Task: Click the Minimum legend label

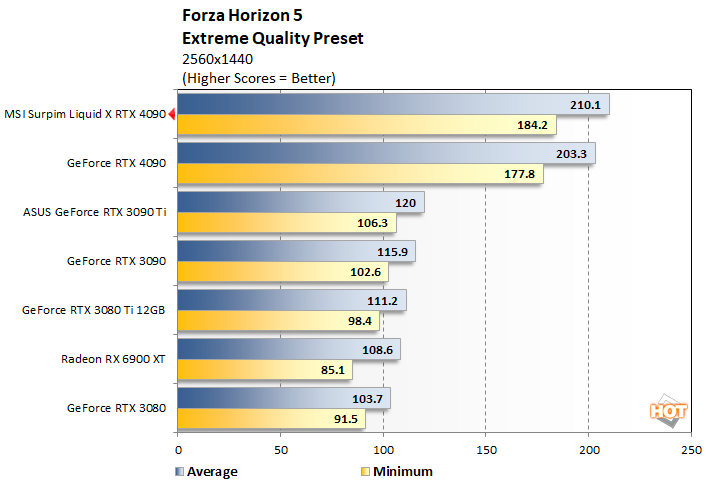Action: (x=403, y=472)
